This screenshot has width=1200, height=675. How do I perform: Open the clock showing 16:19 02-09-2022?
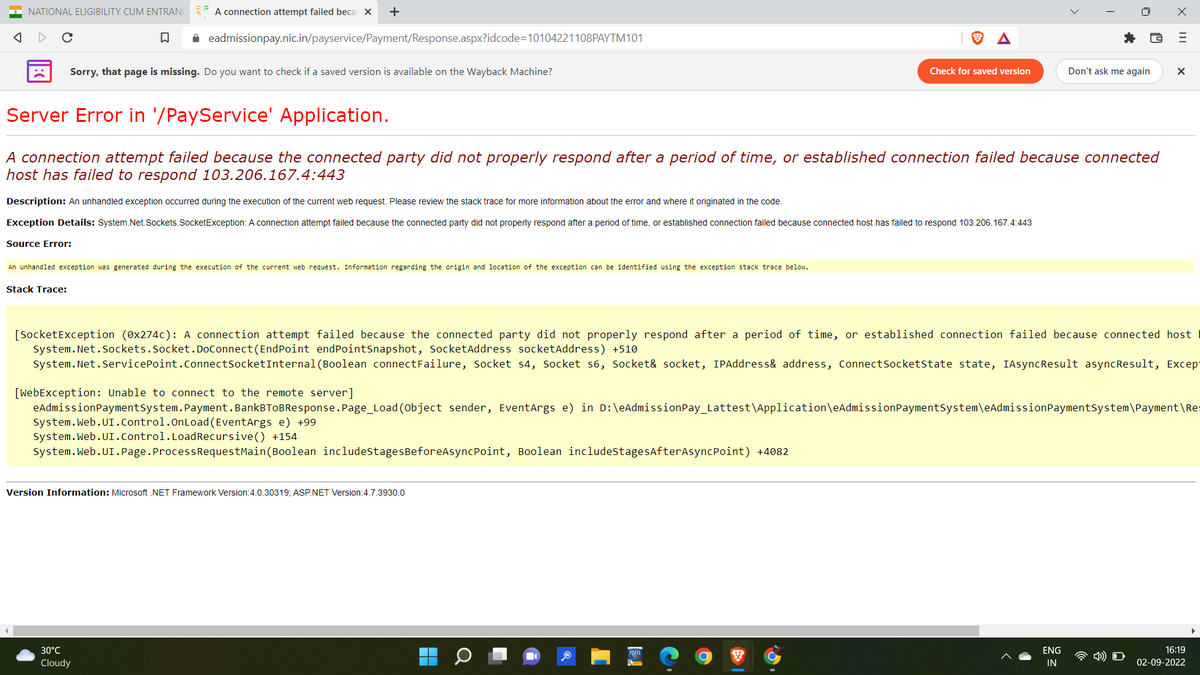pos(1161,656)
